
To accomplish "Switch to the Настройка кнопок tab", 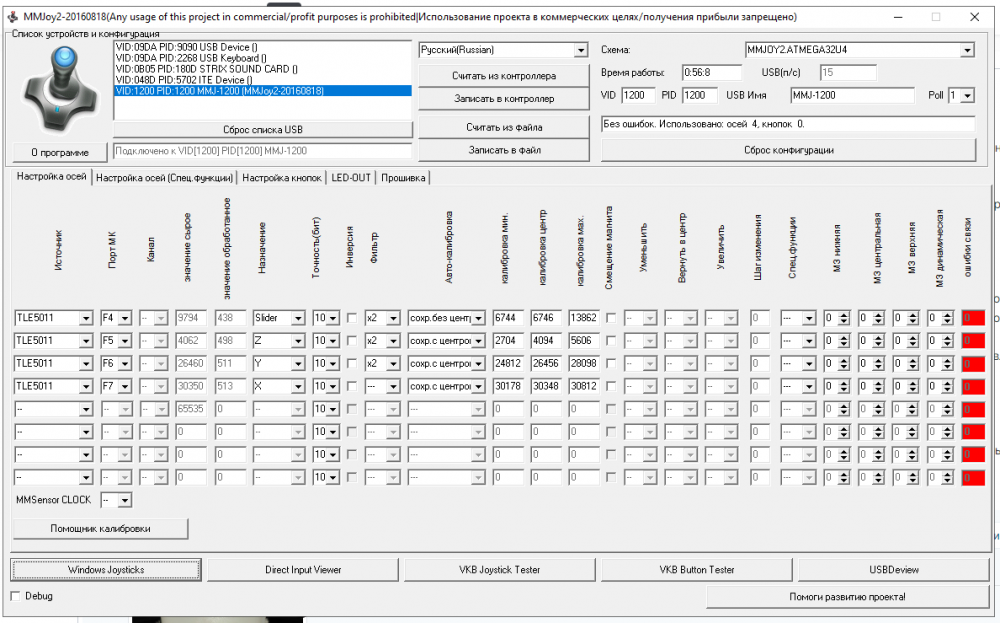I will pos(281,178).
